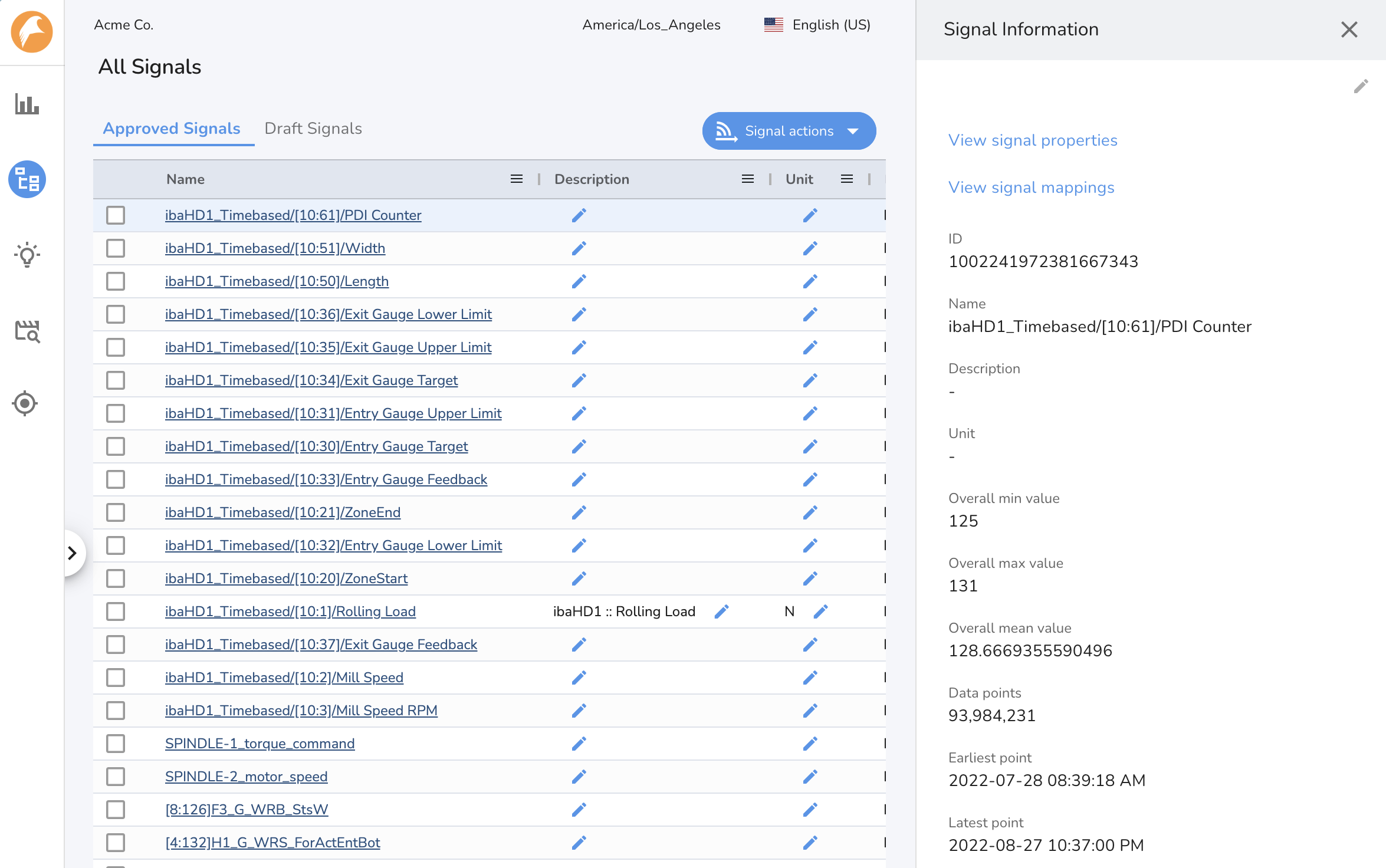
Task: Edit description of Entry Gauge Feedback
Action: point(579,479)
